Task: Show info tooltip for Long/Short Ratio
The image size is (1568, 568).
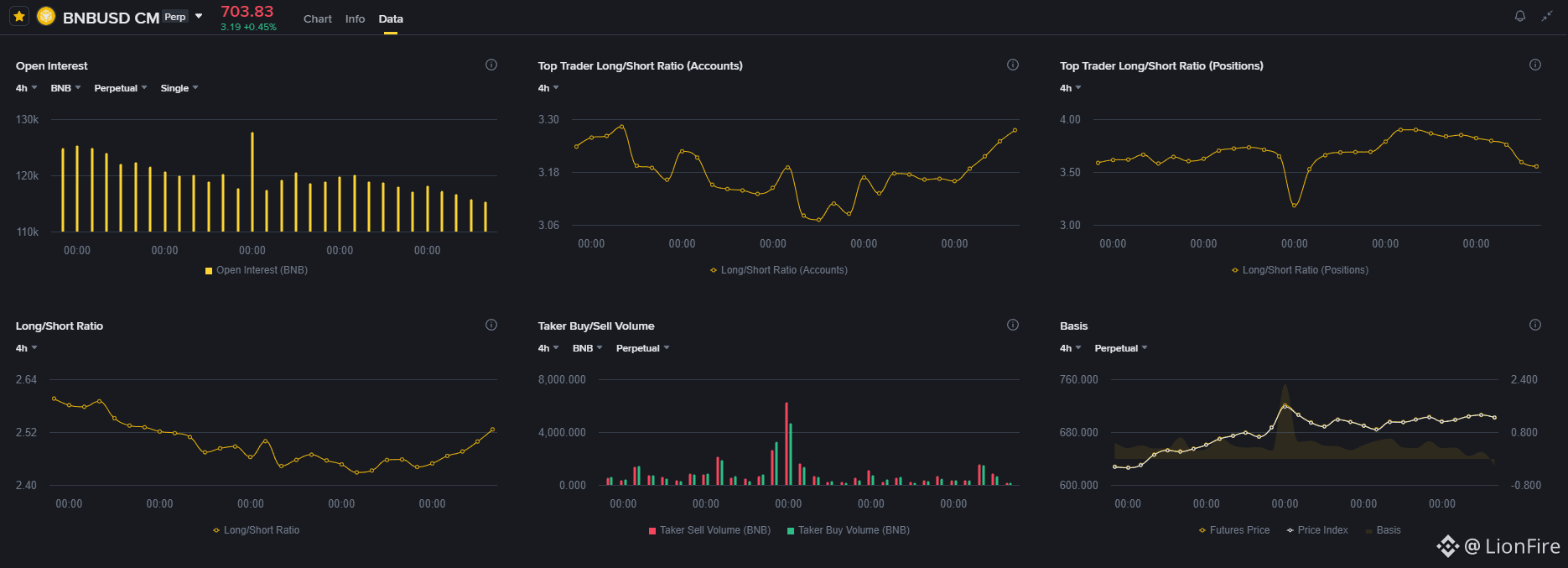Action: click(491, 325)
